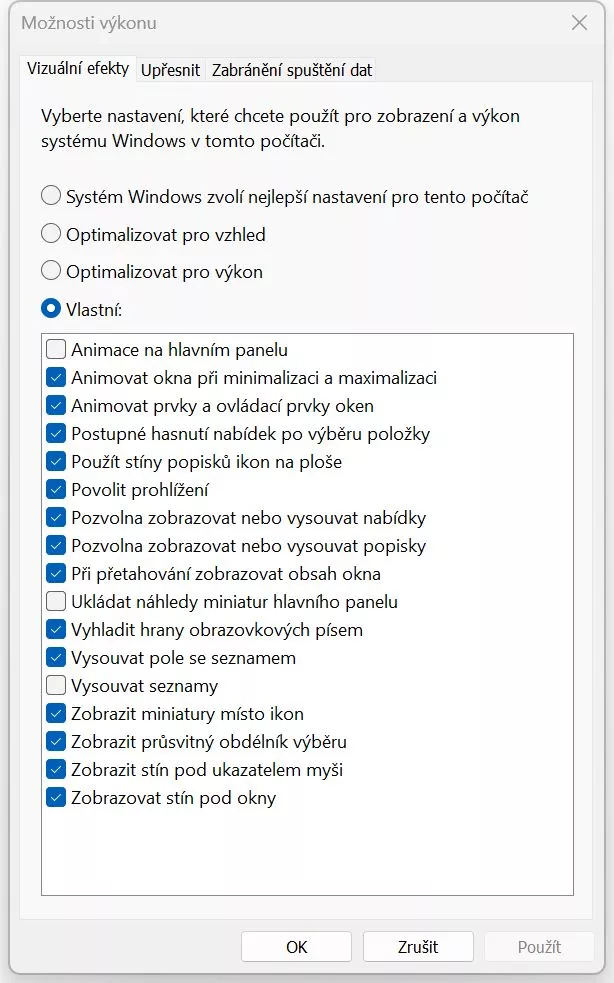Switch to the Upřesnit tab

pyautogui.click(x=171, y=70)
